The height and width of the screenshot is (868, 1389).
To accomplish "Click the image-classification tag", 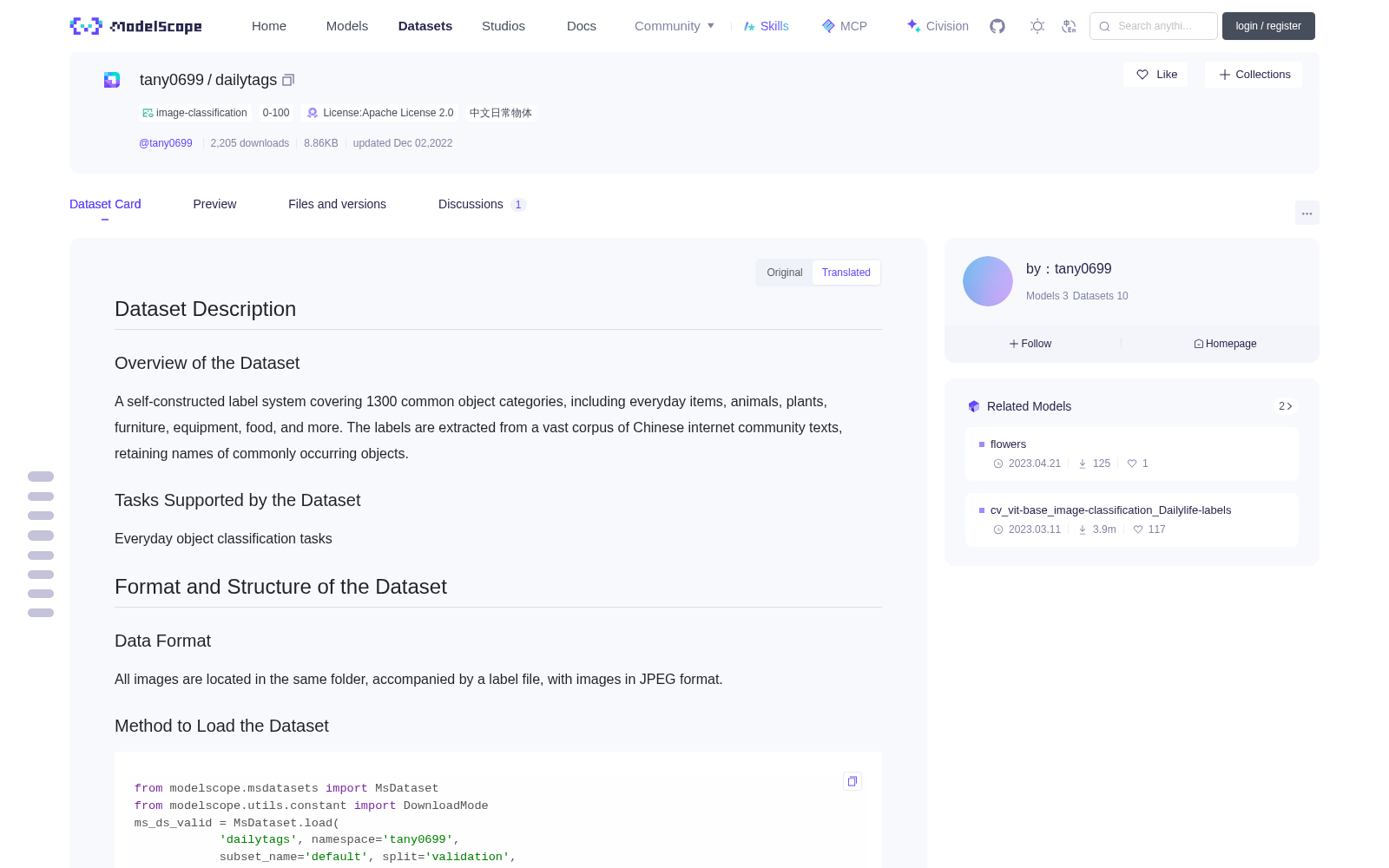I will click(195, 113).
